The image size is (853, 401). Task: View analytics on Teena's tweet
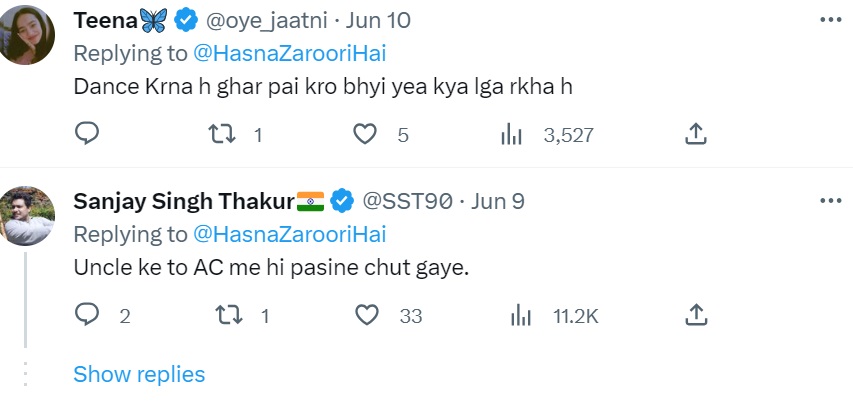[x=512, y=134]
